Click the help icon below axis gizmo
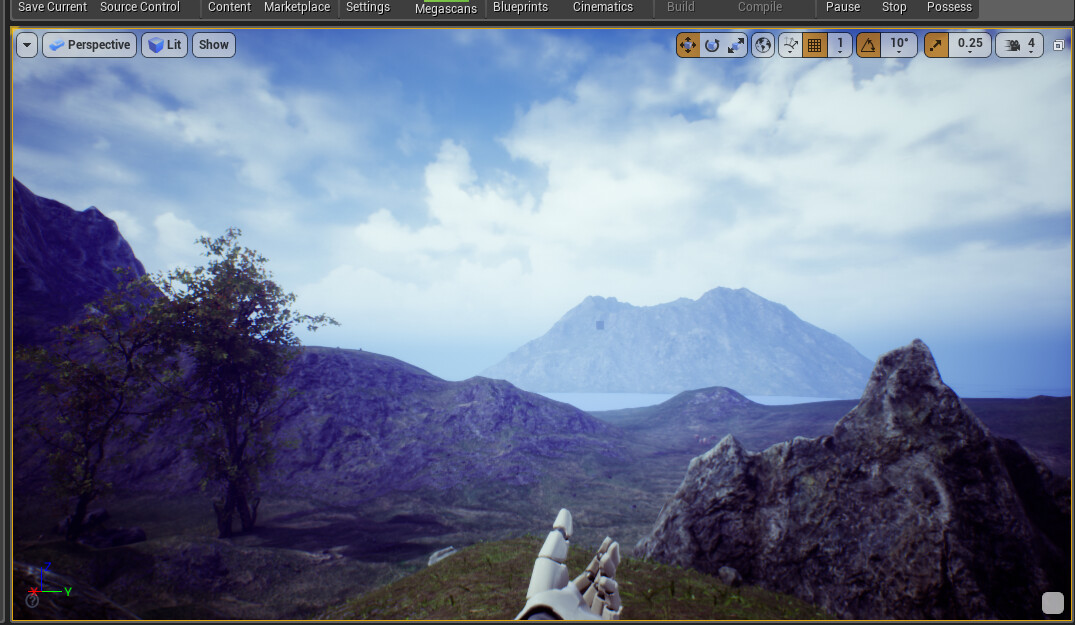The width and height of the screenshot is (1075, 625). pos(32,601)
